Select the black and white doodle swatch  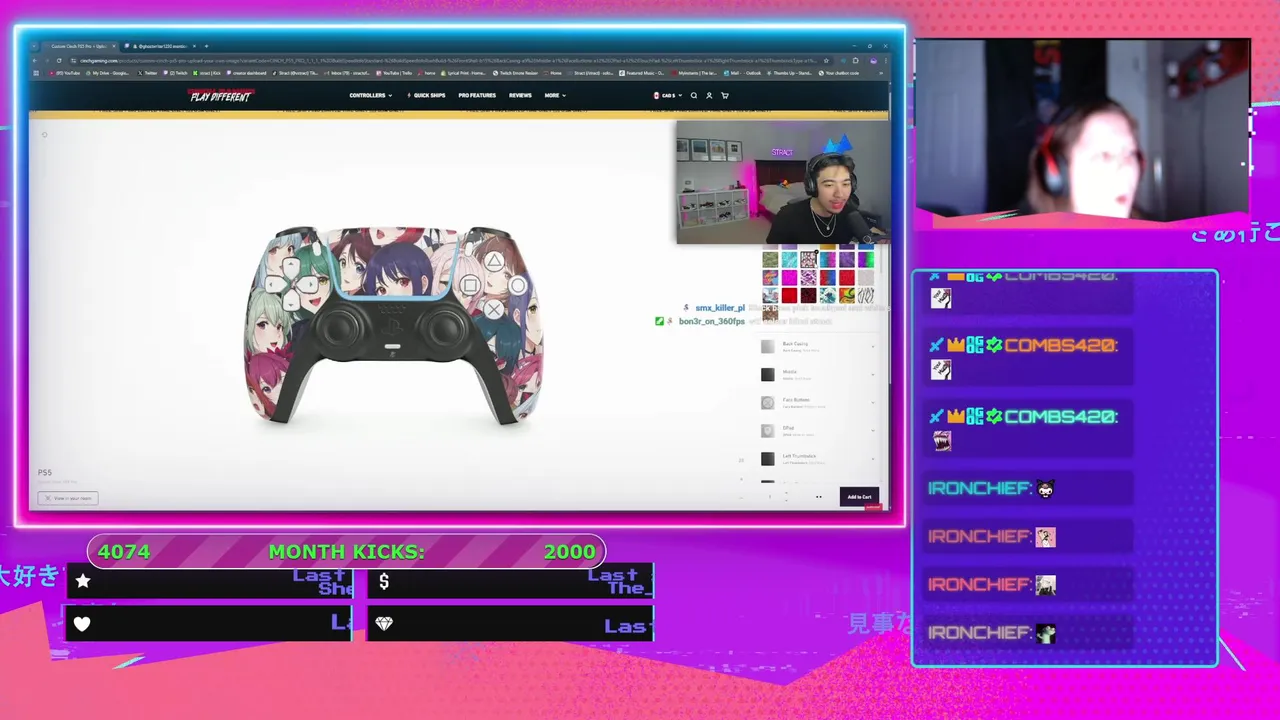coord(808,260)
